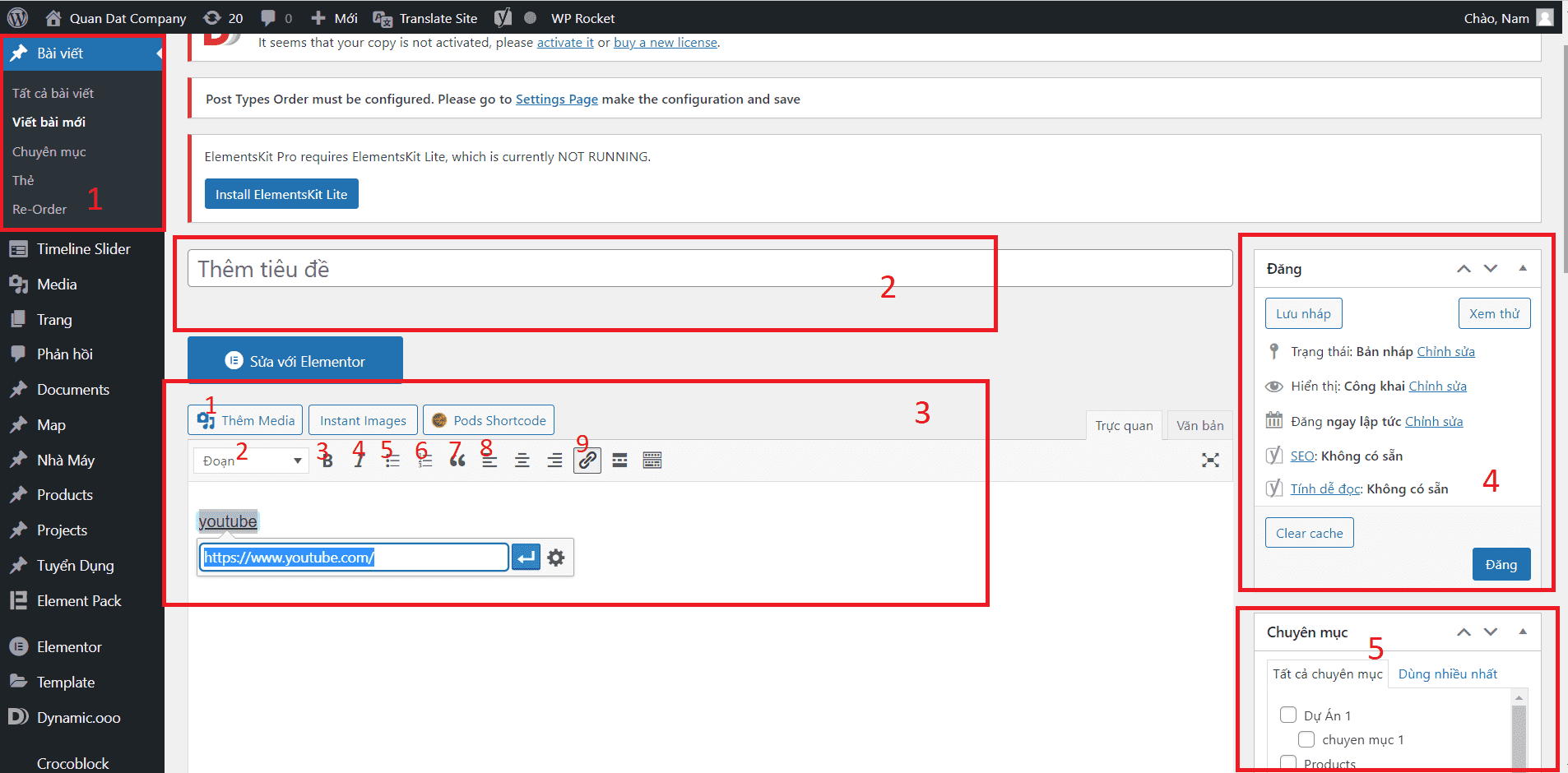Align text to the center
The width and height of the screenshot is (1568, 773).
tap(522, 460)
